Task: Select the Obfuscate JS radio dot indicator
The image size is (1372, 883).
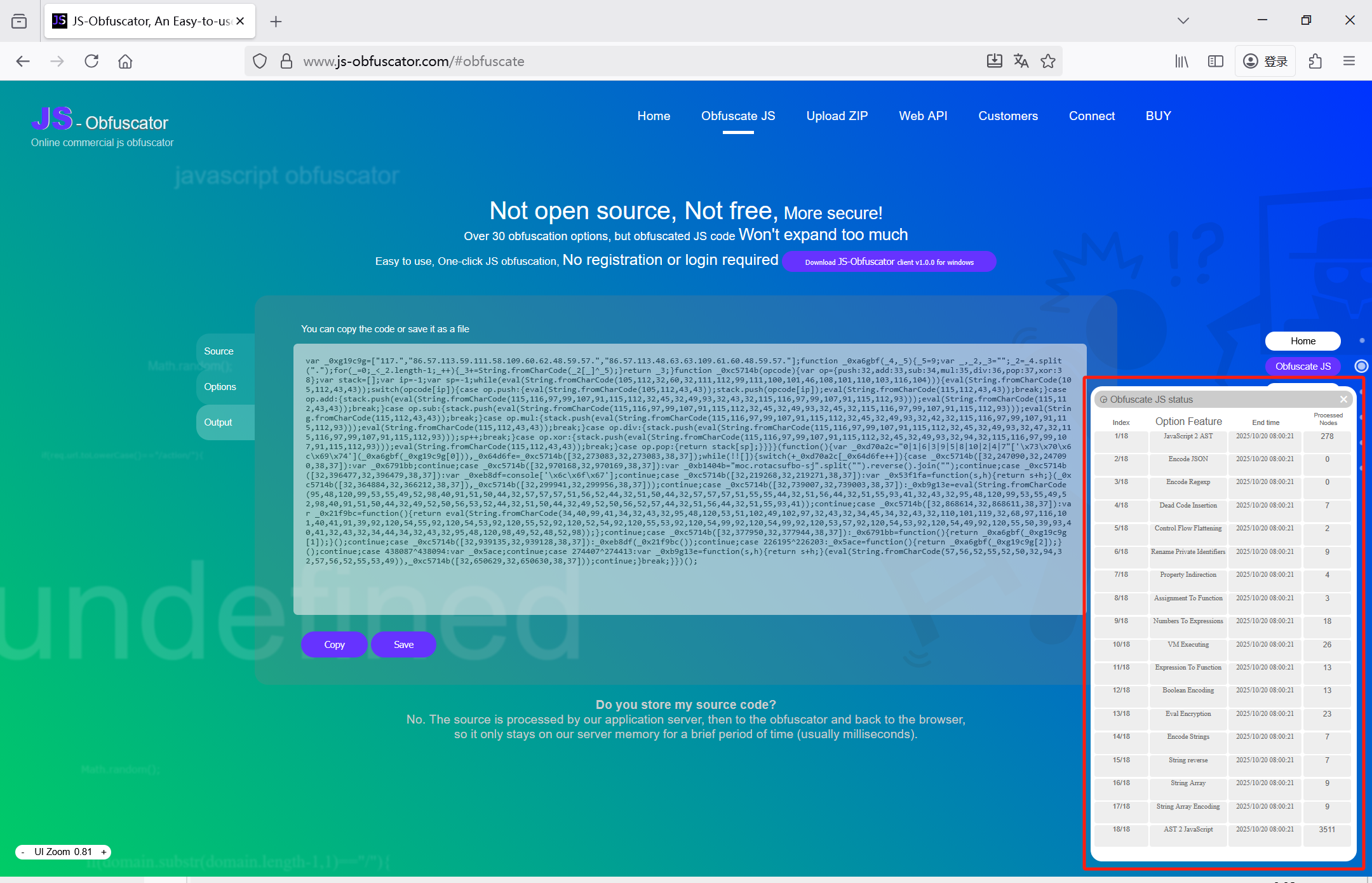Action: 1361,366
